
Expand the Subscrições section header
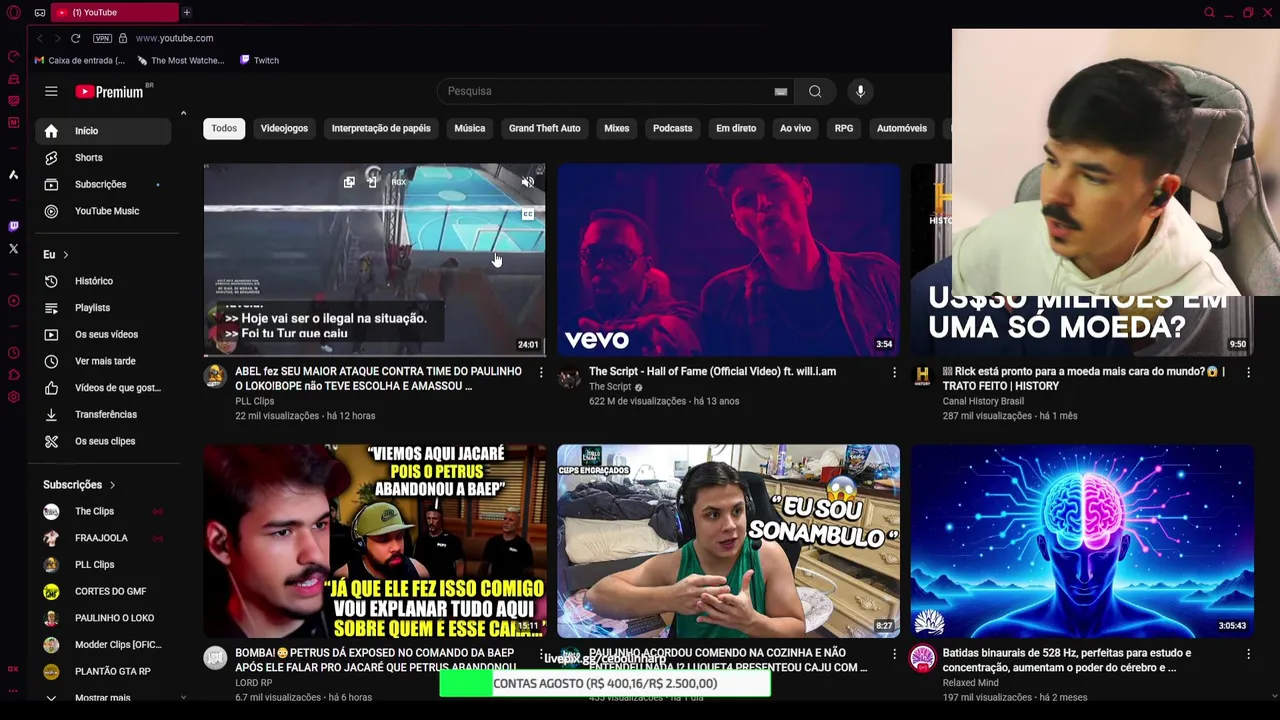point(79,484)
